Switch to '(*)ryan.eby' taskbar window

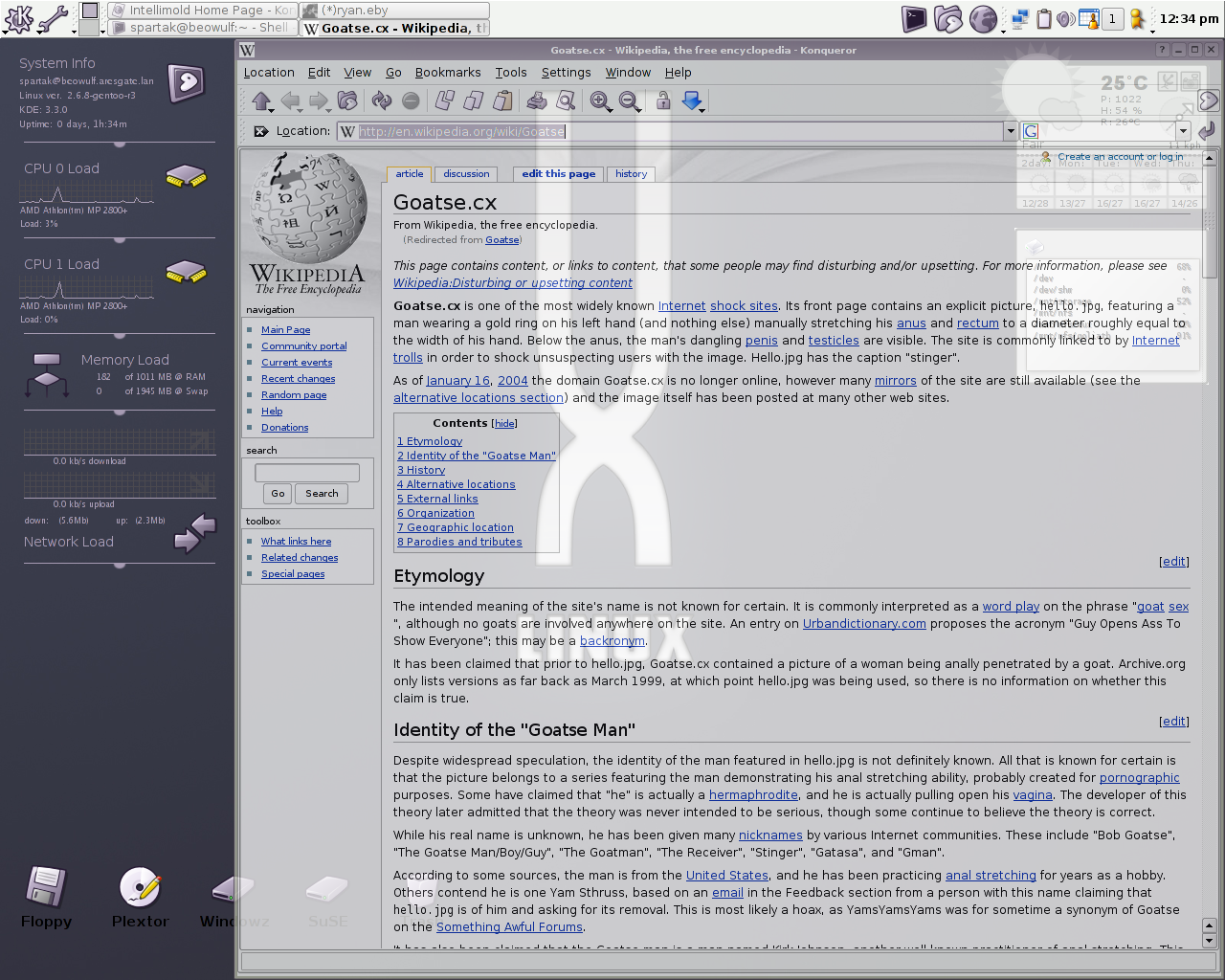(x=394, y=10)
